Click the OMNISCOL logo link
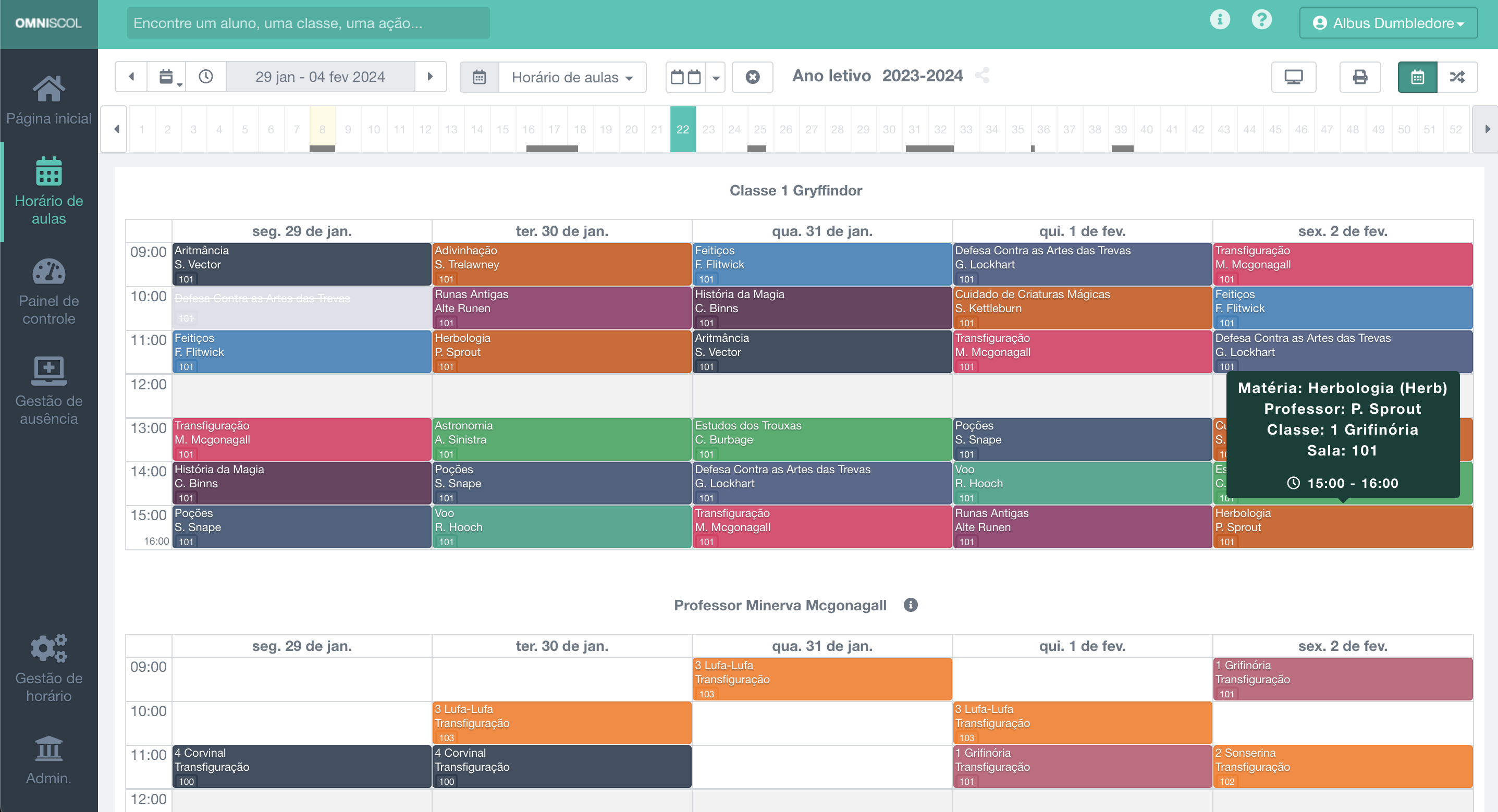The width and height of the screenshot is (1498, 812). (49, 23)
